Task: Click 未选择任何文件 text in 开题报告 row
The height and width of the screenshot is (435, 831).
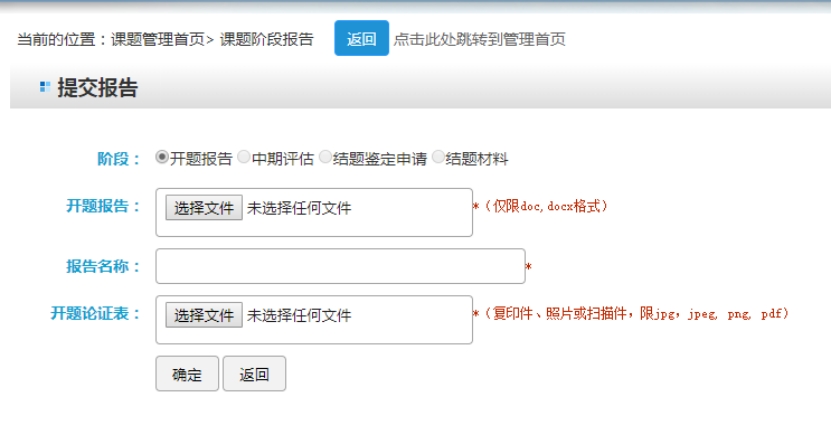Action: pyautogui.click(x=299, y=208)
